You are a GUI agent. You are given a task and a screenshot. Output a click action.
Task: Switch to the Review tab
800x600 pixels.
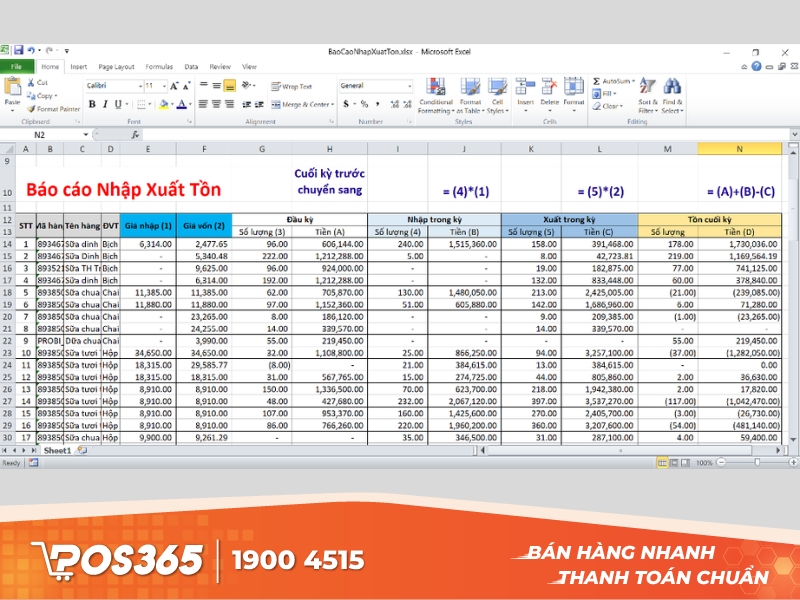tap(220, 67)
